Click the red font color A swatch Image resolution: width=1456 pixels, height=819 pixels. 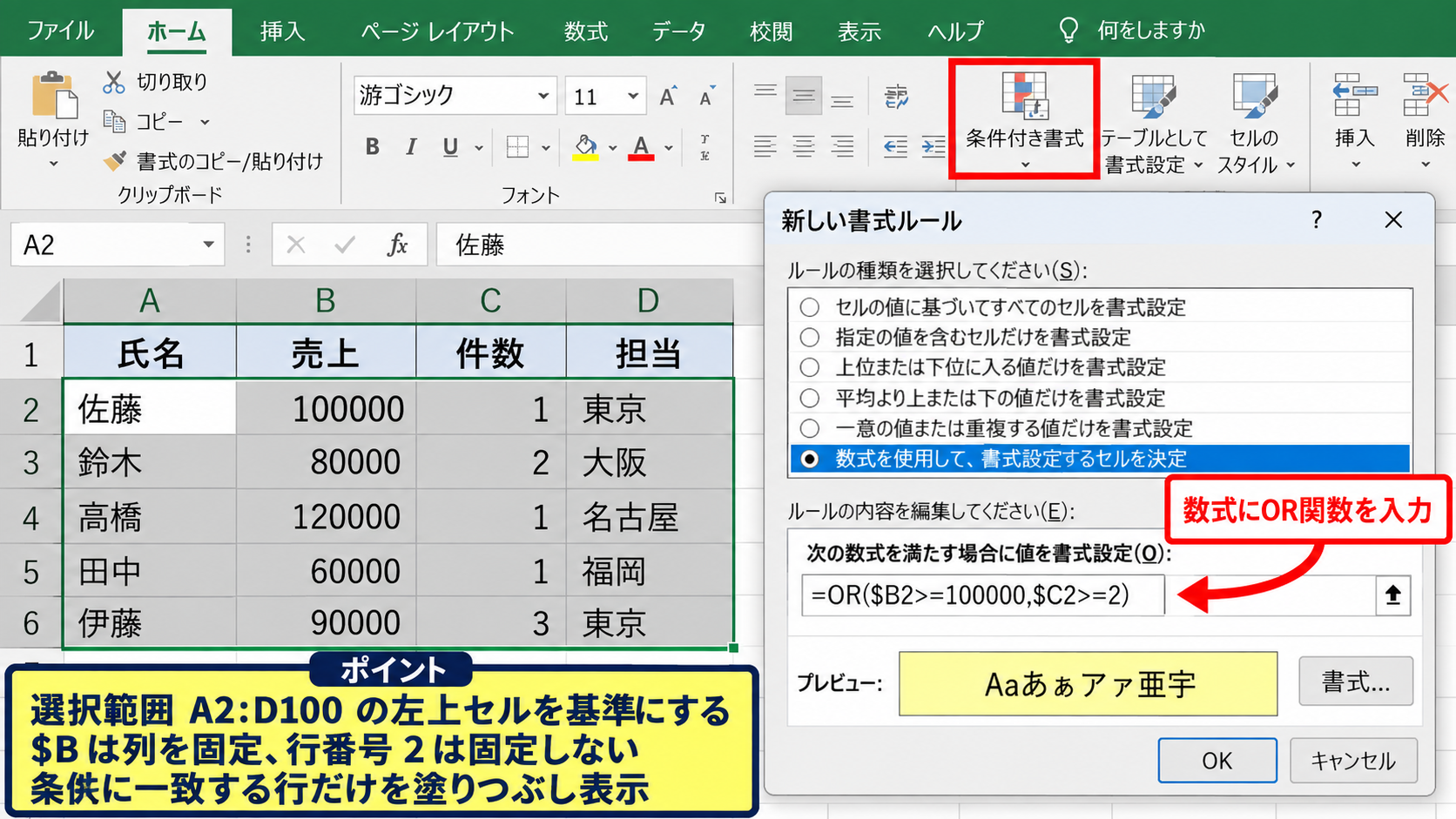[642, 147]
